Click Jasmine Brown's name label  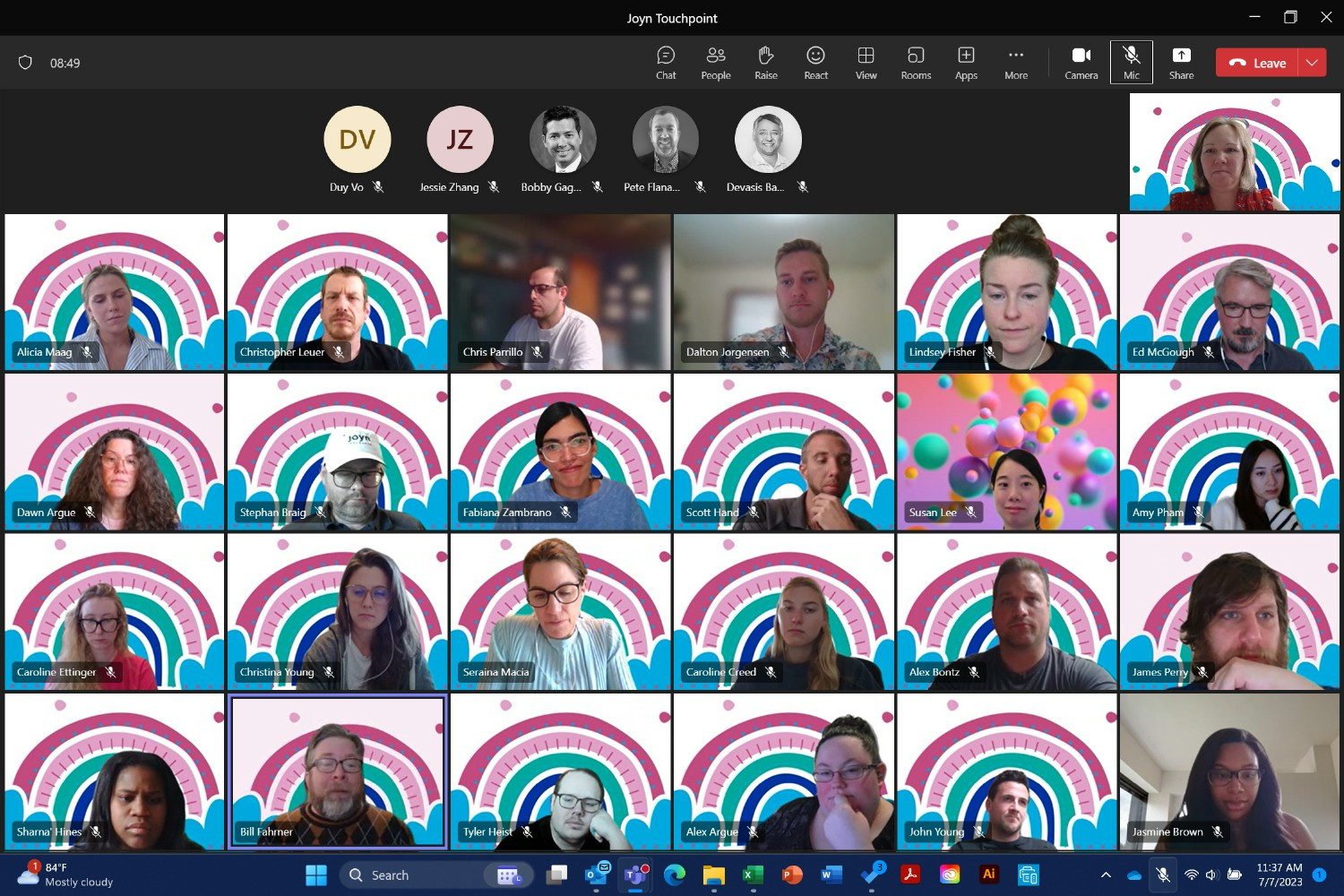(x=1167, y=831)
